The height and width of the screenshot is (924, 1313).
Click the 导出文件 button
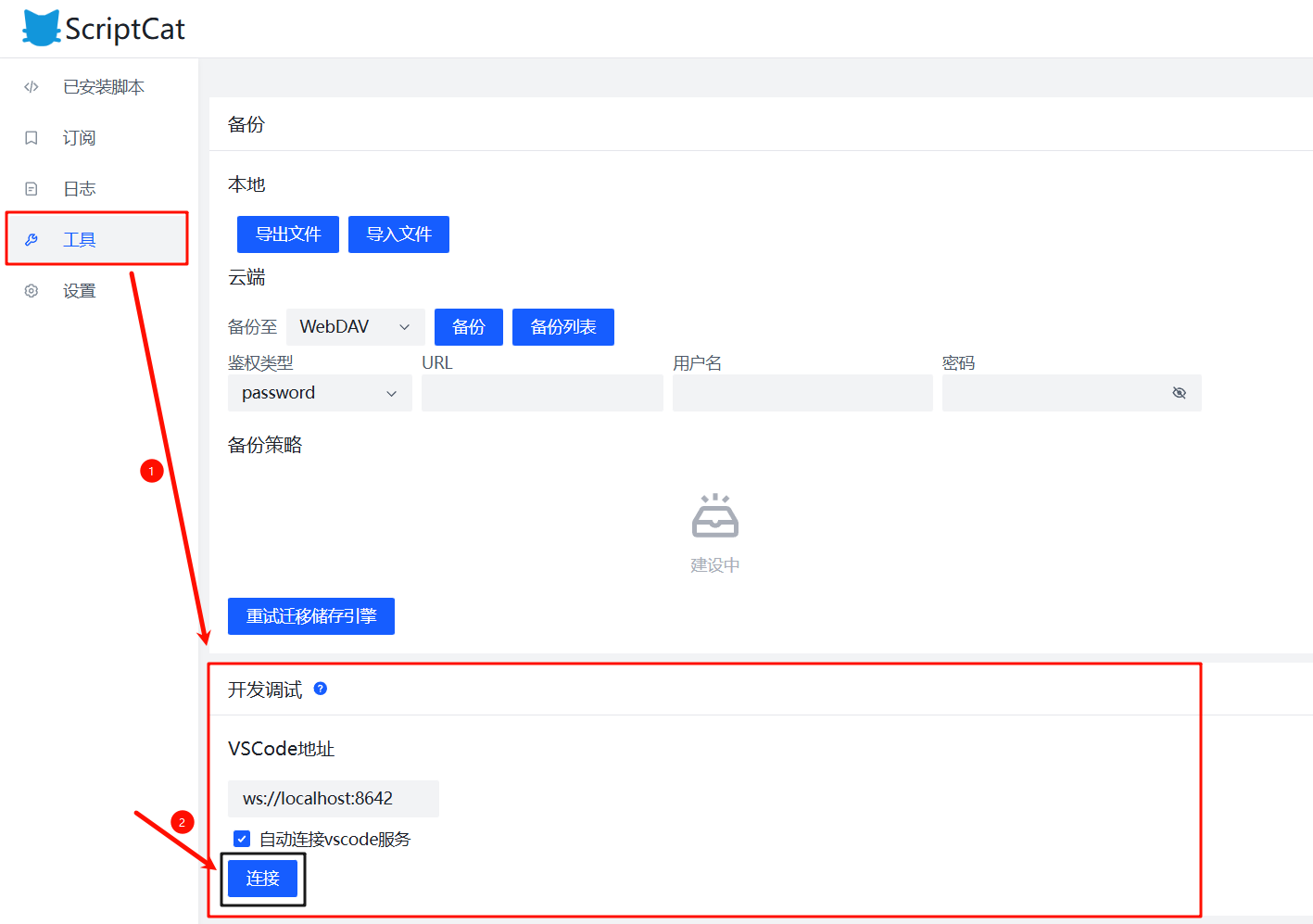pos(288,234)
